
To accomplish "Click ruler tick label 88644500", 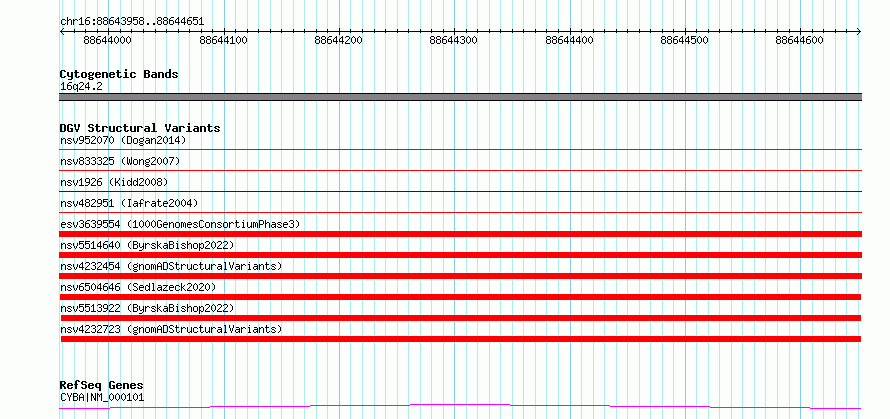I will click(x=685, y=40).
